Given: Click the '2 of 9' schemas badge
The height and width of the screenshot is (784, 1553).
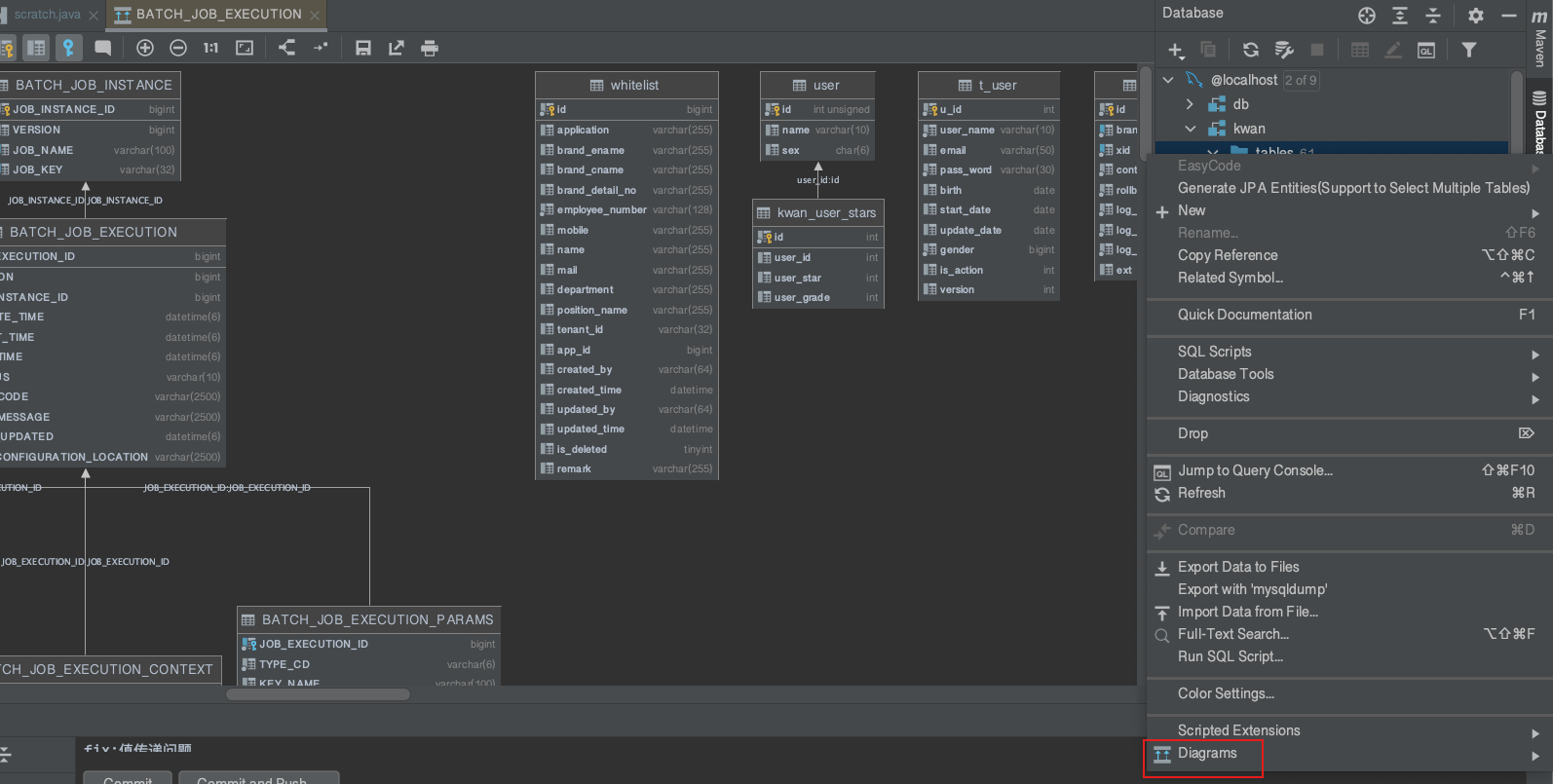Looking at the screenshot, I should coord(1301,80).
